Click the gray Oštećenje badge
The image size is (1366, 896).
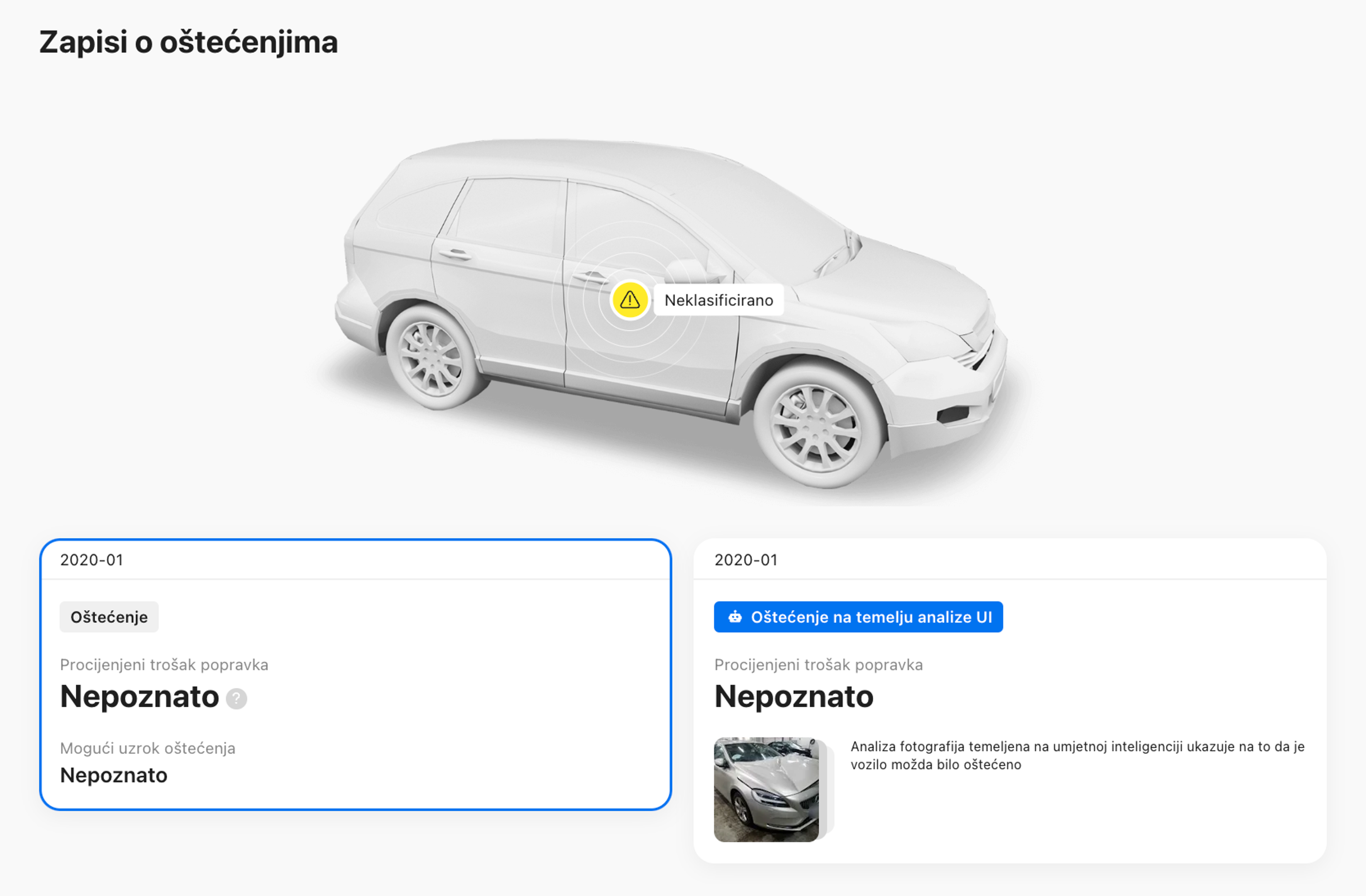pos(109,617)
